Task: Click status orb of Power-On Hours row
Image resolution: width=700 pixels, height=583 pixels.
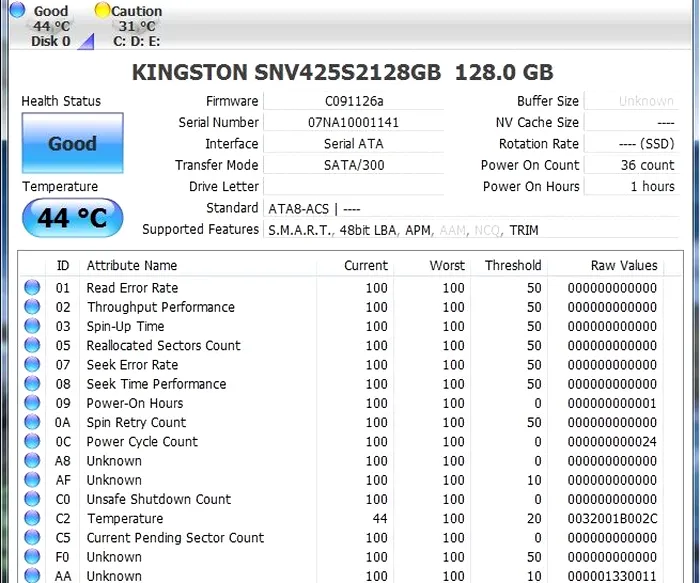Action: coord(32,403)
